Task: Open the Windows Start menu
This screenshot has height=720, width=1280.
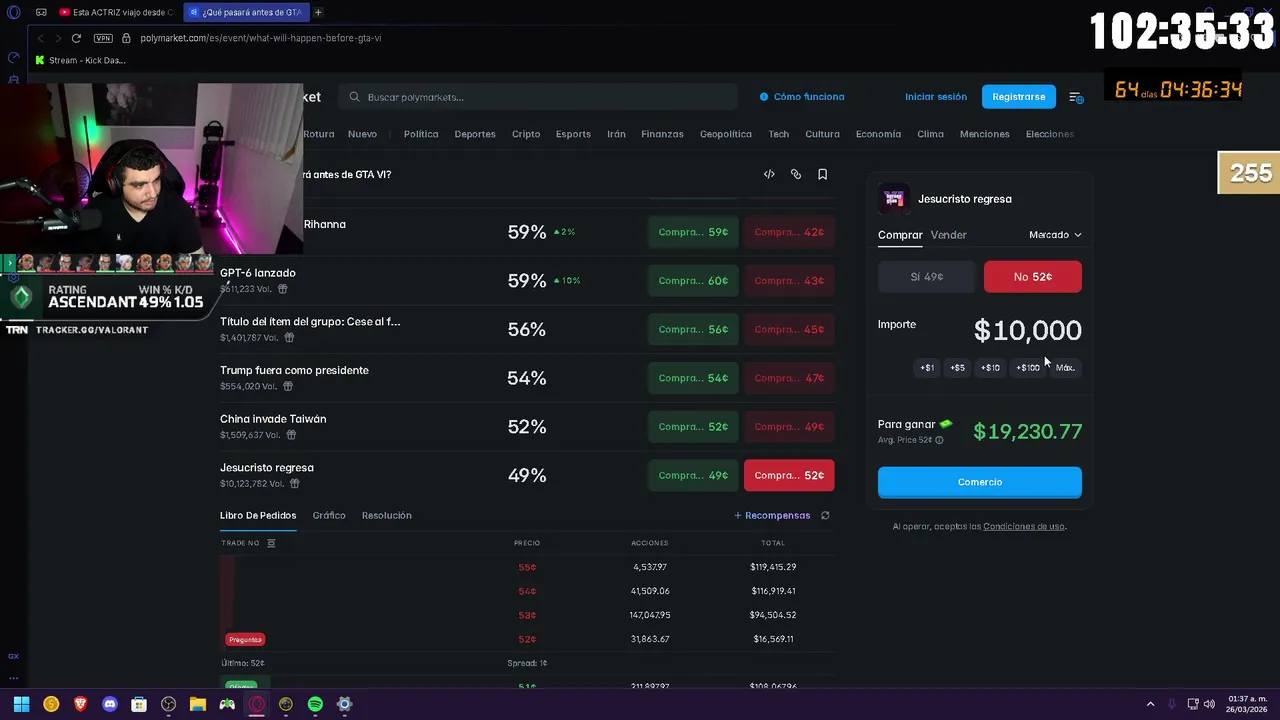Action: coord(21,704)
